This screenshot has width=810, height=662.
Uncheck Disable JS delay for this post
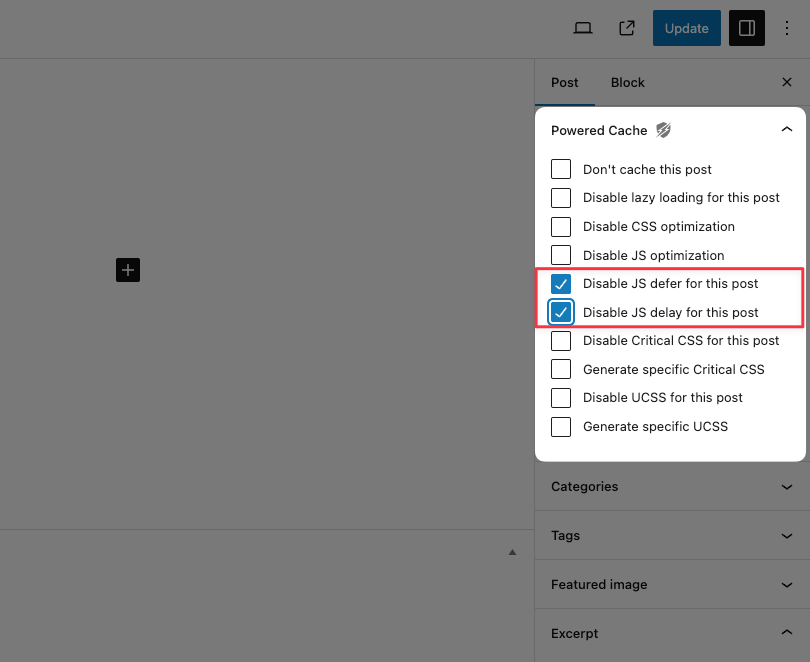[560, 312]
